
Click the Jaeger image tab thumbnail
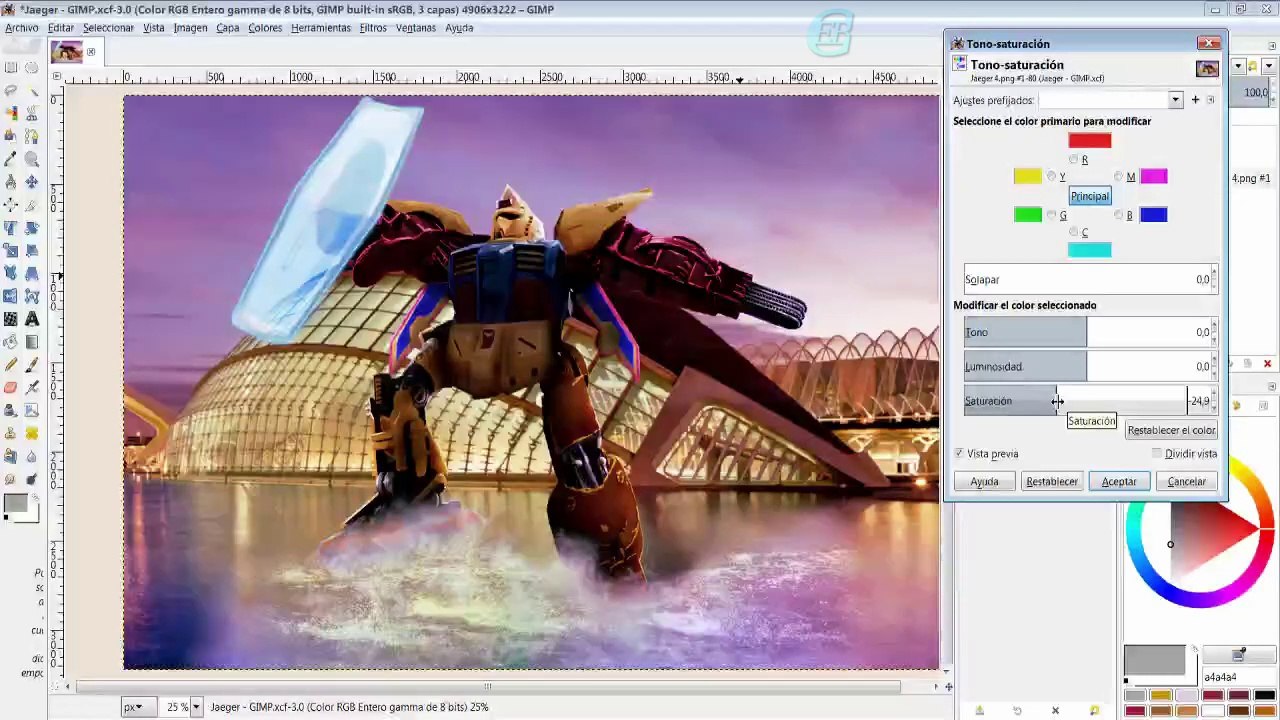pyautogui.click(x=67, y=52)
